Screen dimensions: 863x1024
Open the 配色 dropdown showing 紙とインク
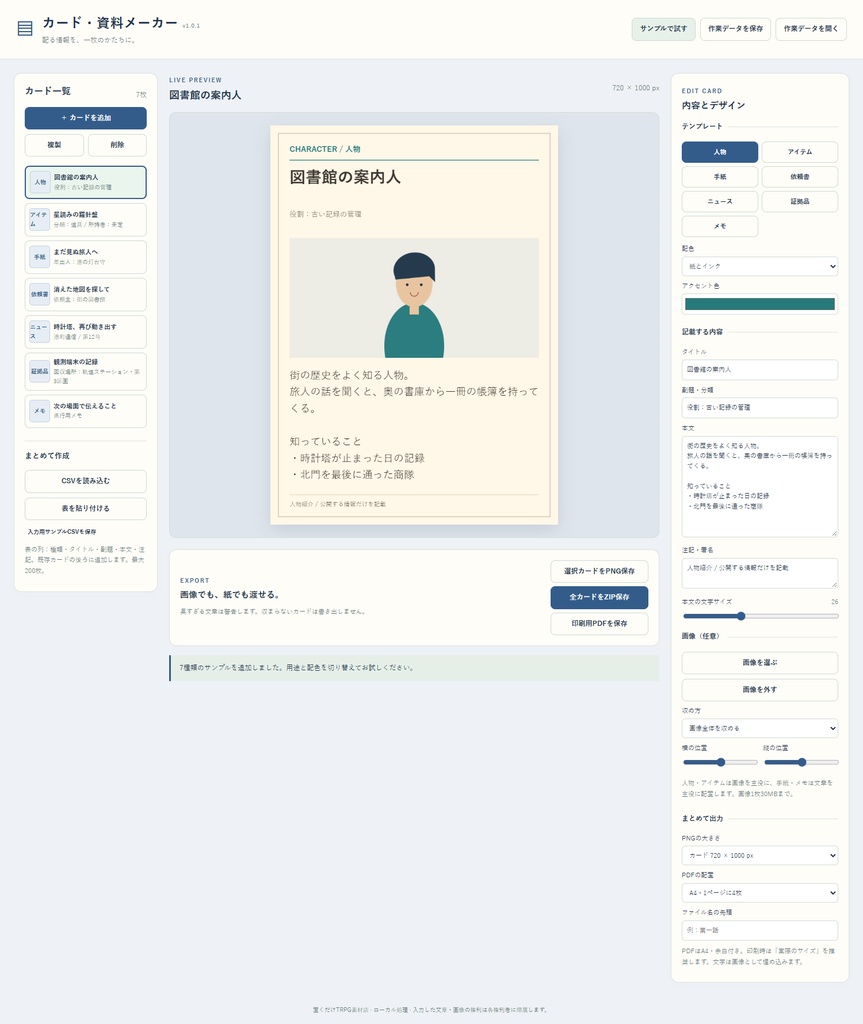coord(760,266)
